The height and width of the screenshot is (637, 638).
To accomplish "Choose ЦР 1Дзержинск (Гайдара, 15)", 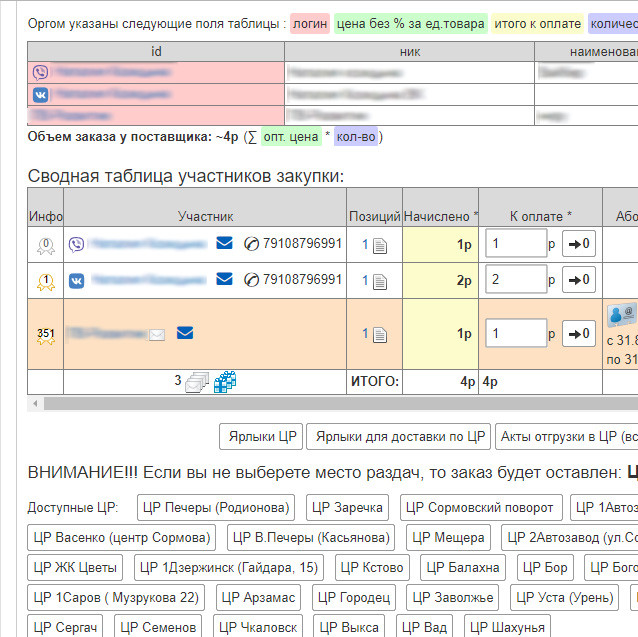I will click(229, 567).
